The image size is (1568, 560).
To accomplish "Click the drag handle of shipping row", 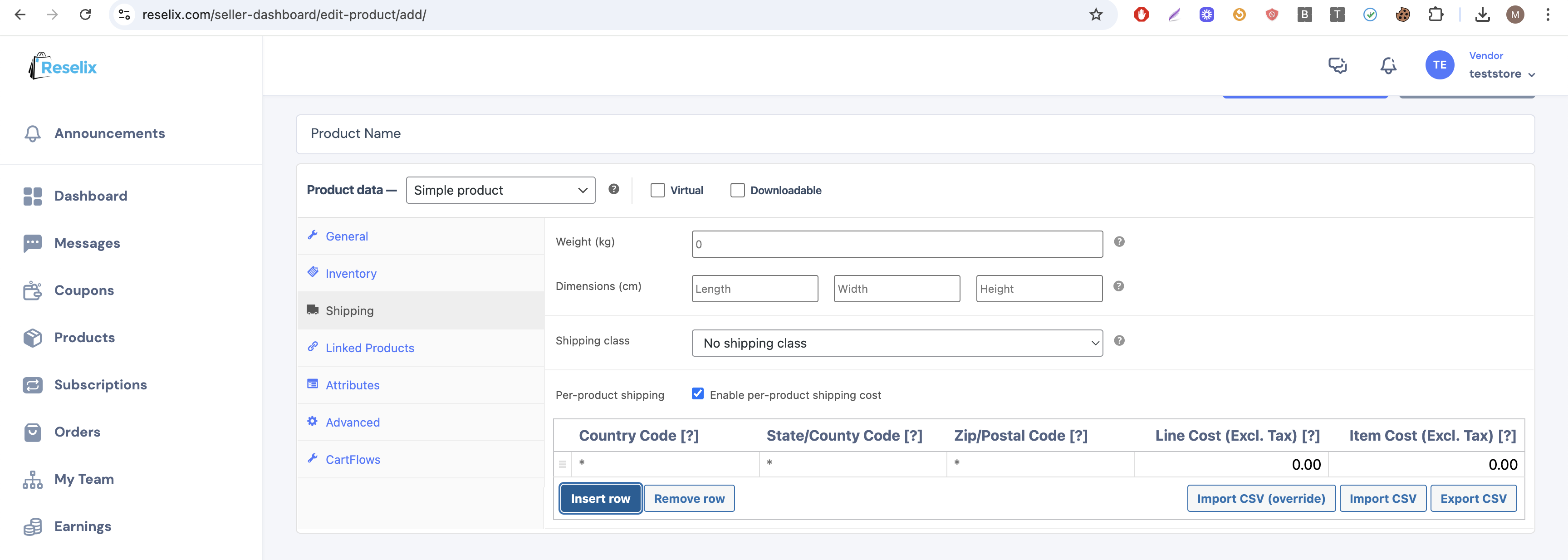I will pyautogui.click(x=563, y=464).
